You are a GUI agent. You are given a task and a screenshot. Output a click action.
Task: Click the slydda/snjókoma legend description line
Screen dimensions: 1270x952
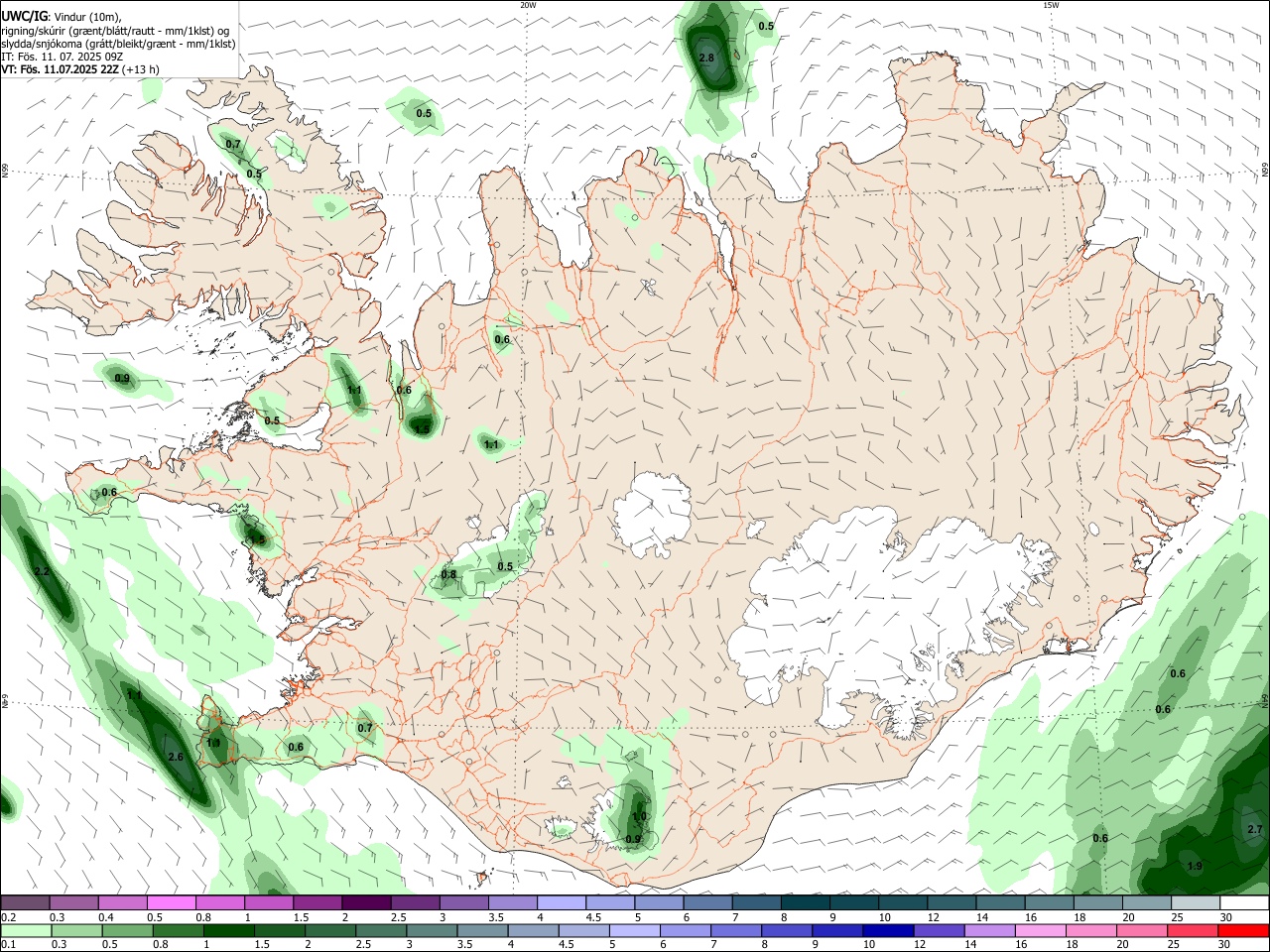118,44
